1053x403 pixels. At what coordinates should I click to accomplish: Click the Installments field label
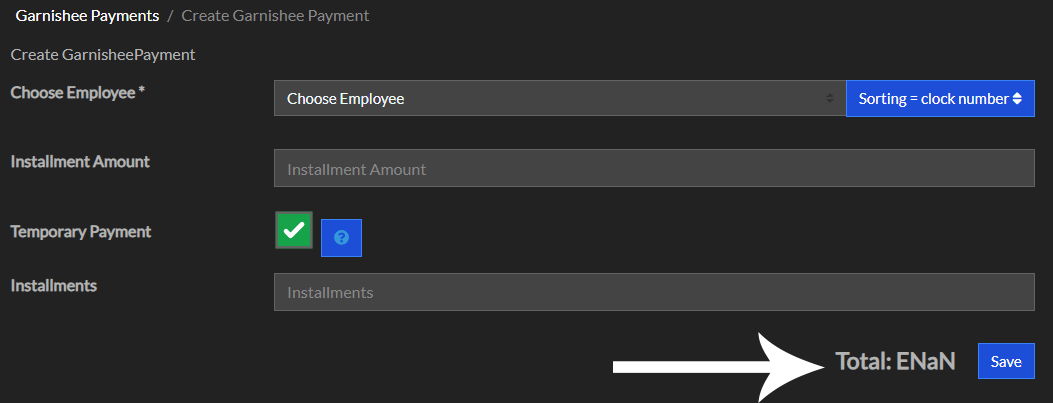point(54,285)
